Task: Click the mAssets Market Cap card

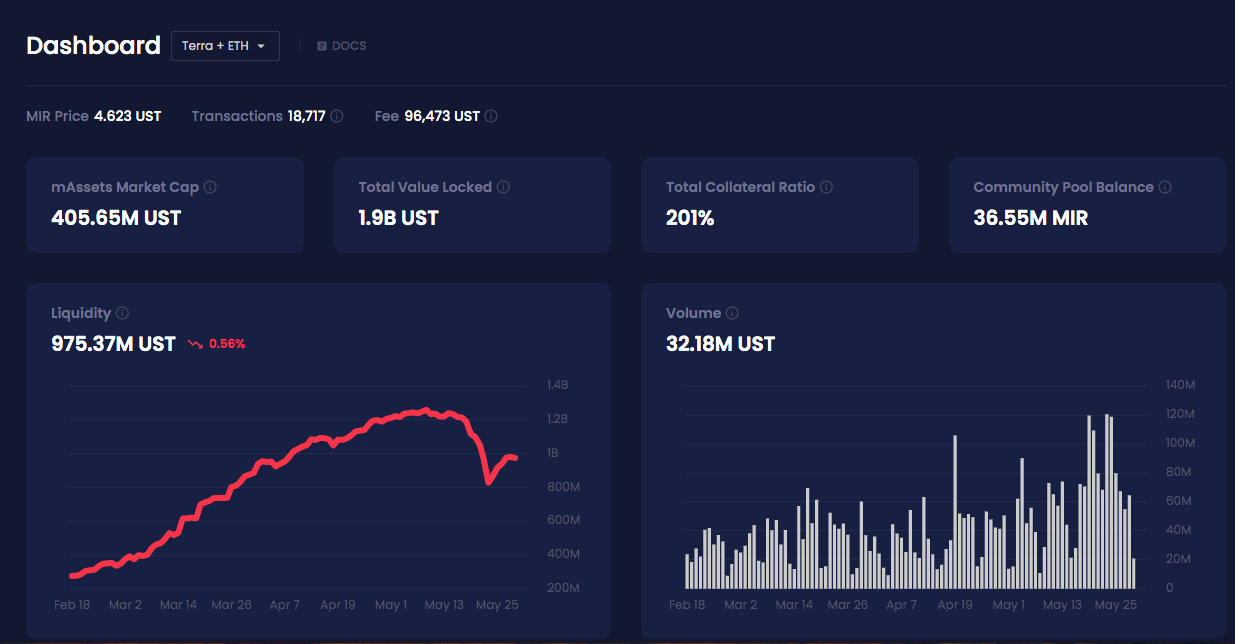Action: pyautogui.click(x=165, y=205)
